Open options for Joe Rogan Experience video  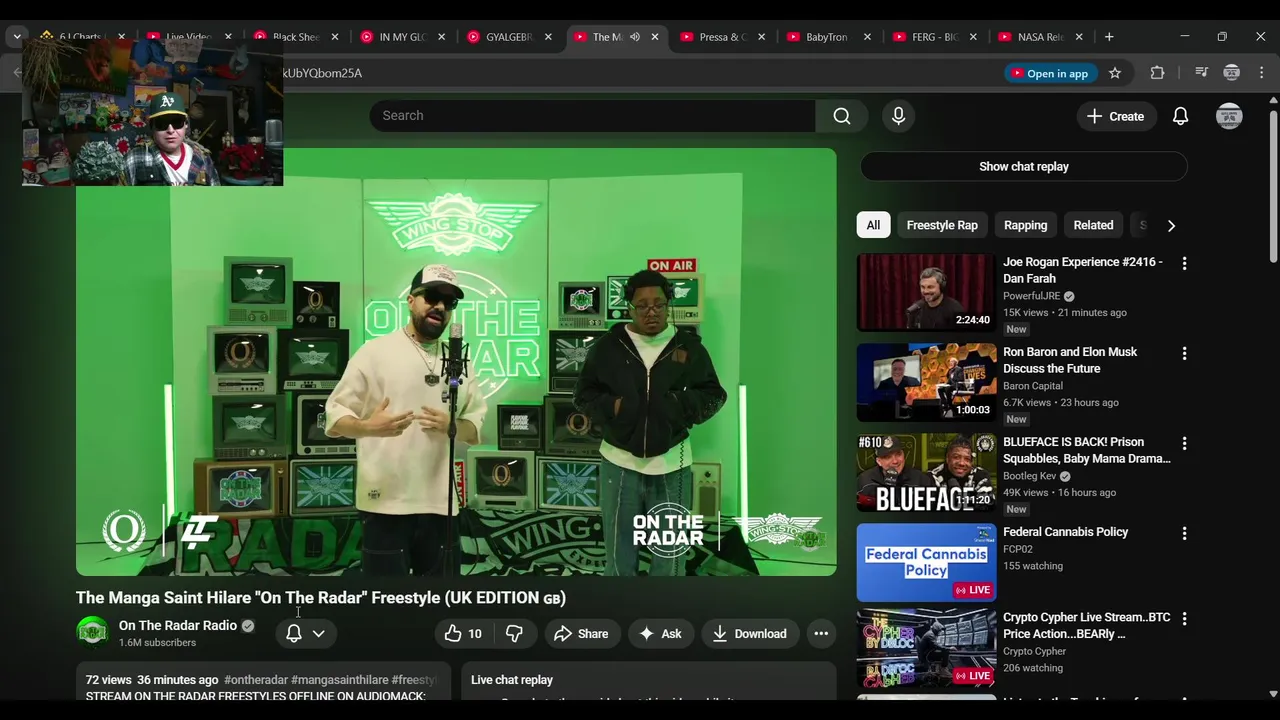click(x=1184, y=264)
